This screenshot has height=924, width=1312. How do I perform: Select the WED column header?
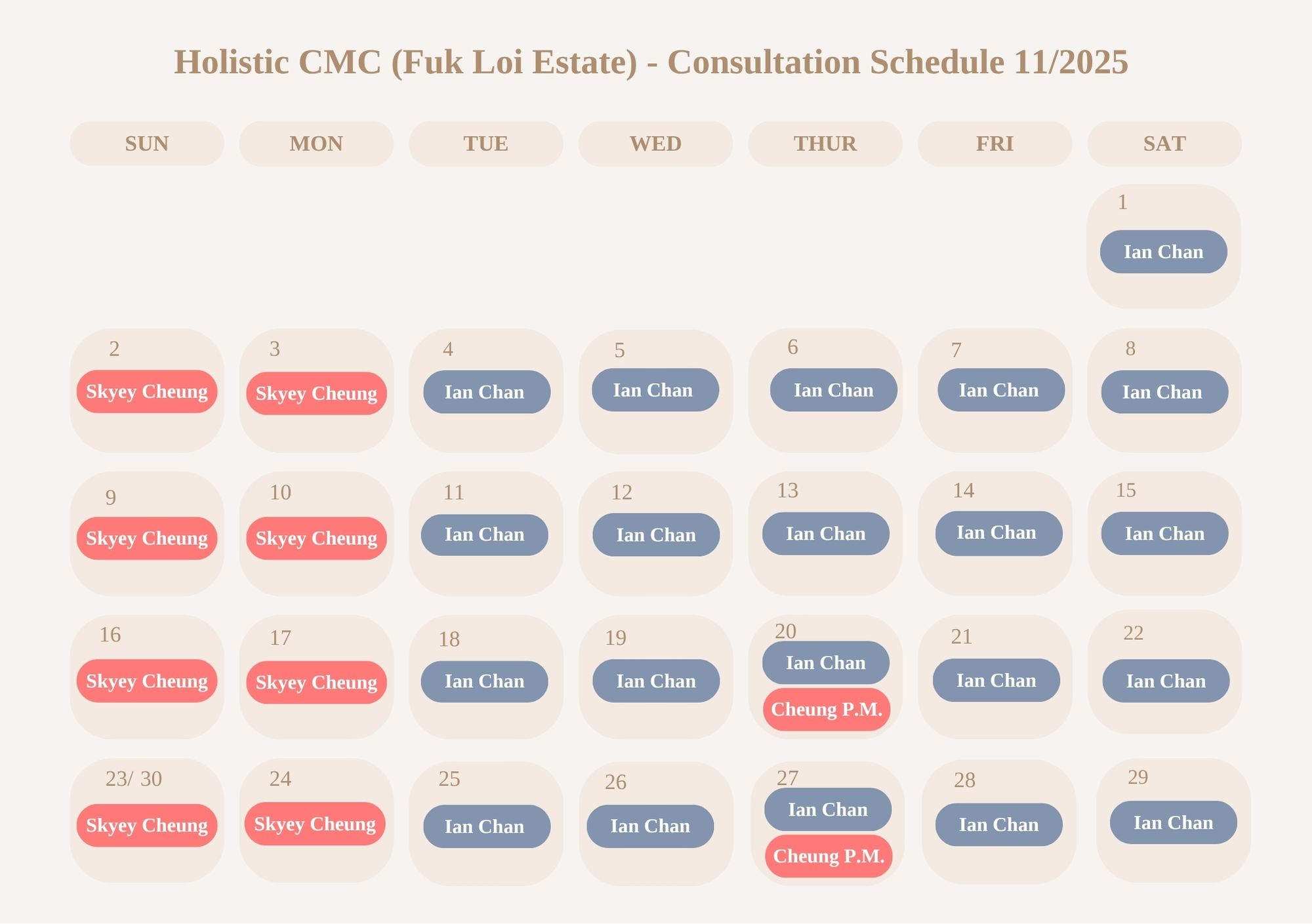[x=655, y=144]
